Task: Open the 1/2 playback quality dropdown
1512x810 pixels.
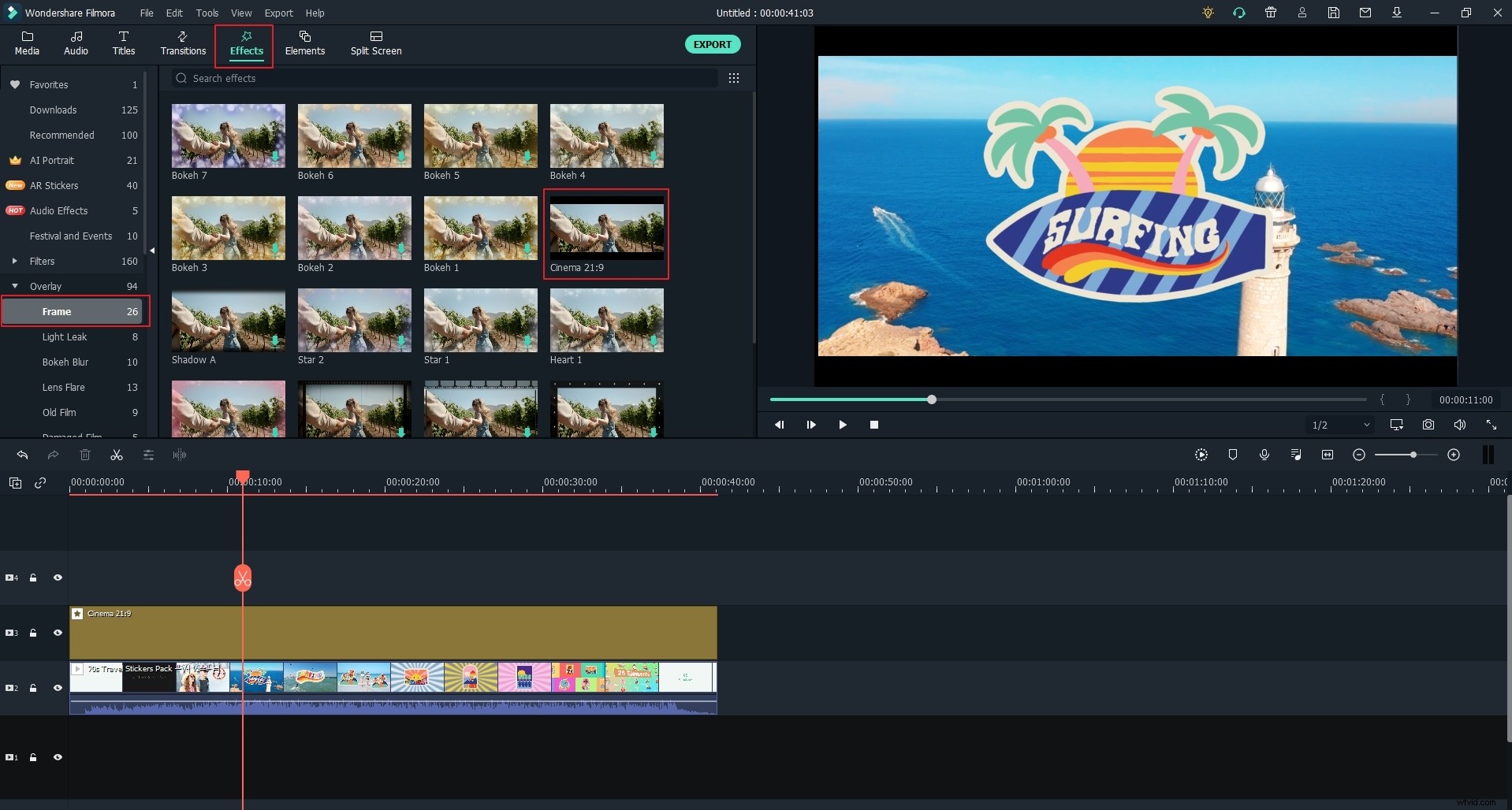Action: point(1339,425)
